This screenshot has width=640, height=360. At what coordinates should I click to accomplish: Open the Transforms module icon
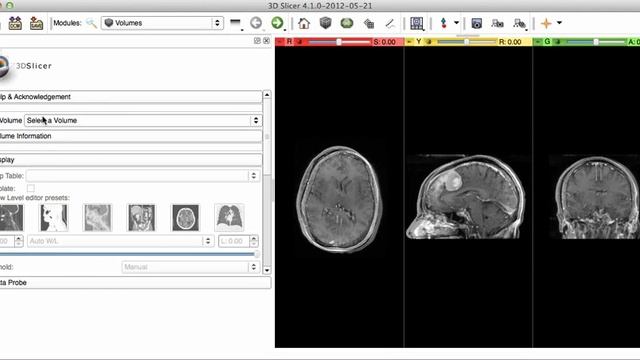coord(390,23)
